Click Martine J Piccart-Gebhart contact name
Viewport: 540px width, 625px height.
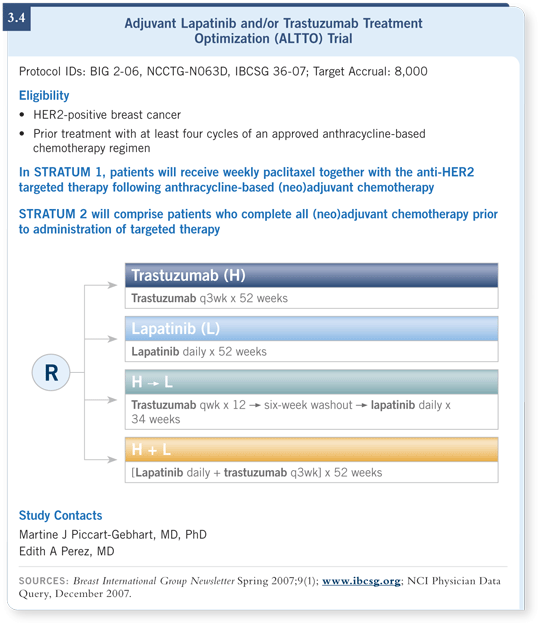click(113, 535)
